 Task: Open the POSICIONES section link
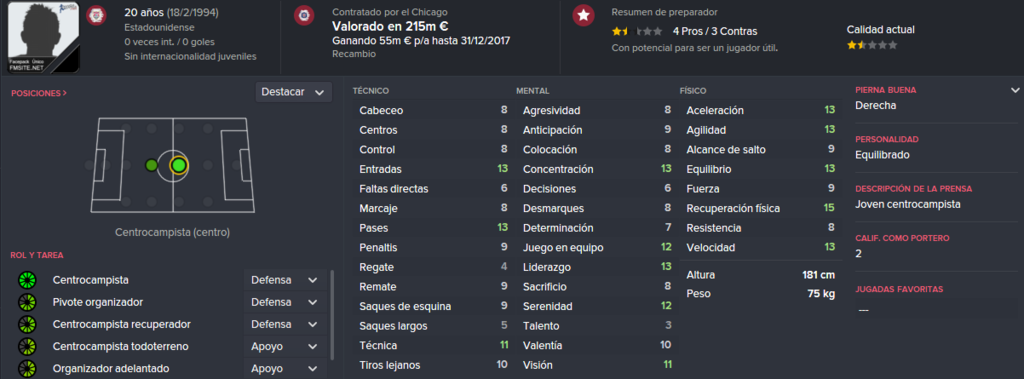(x=39, y=93)
